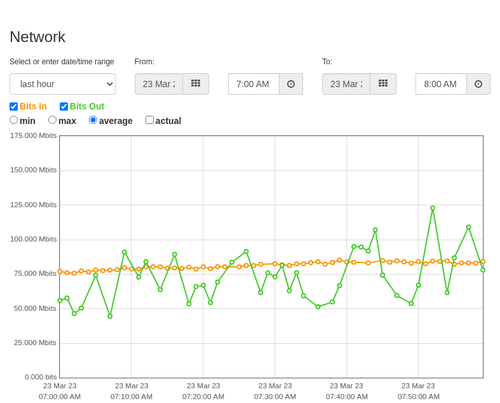The width and height of the screenshot is (500, 403).
Task: Uncheck the Bits In checkbox
Action: tap(14, 106)
